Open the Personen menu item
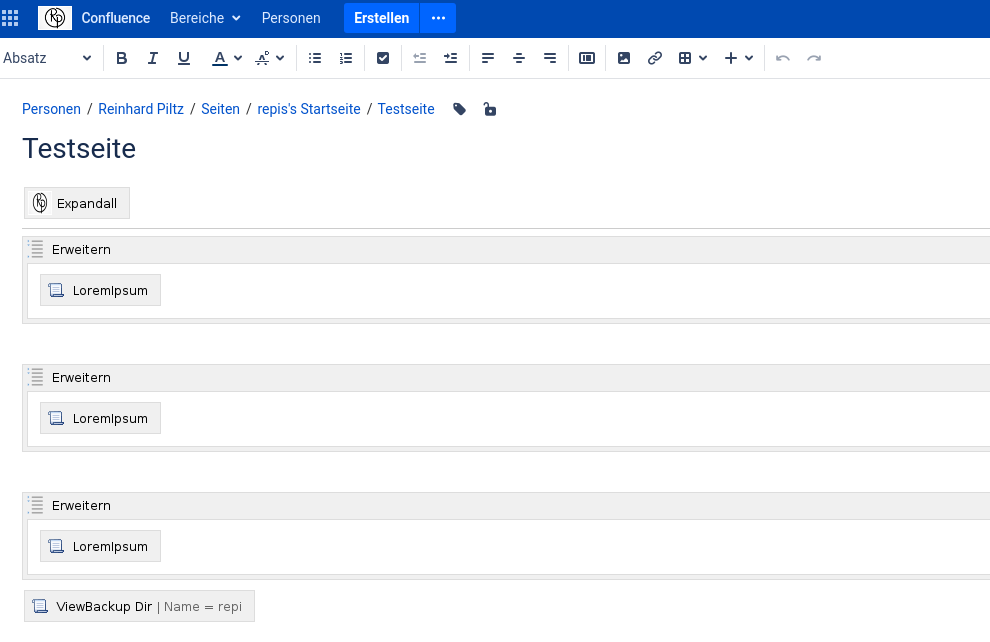Screen dimensions: 990x642 click(x=291, y=18)
